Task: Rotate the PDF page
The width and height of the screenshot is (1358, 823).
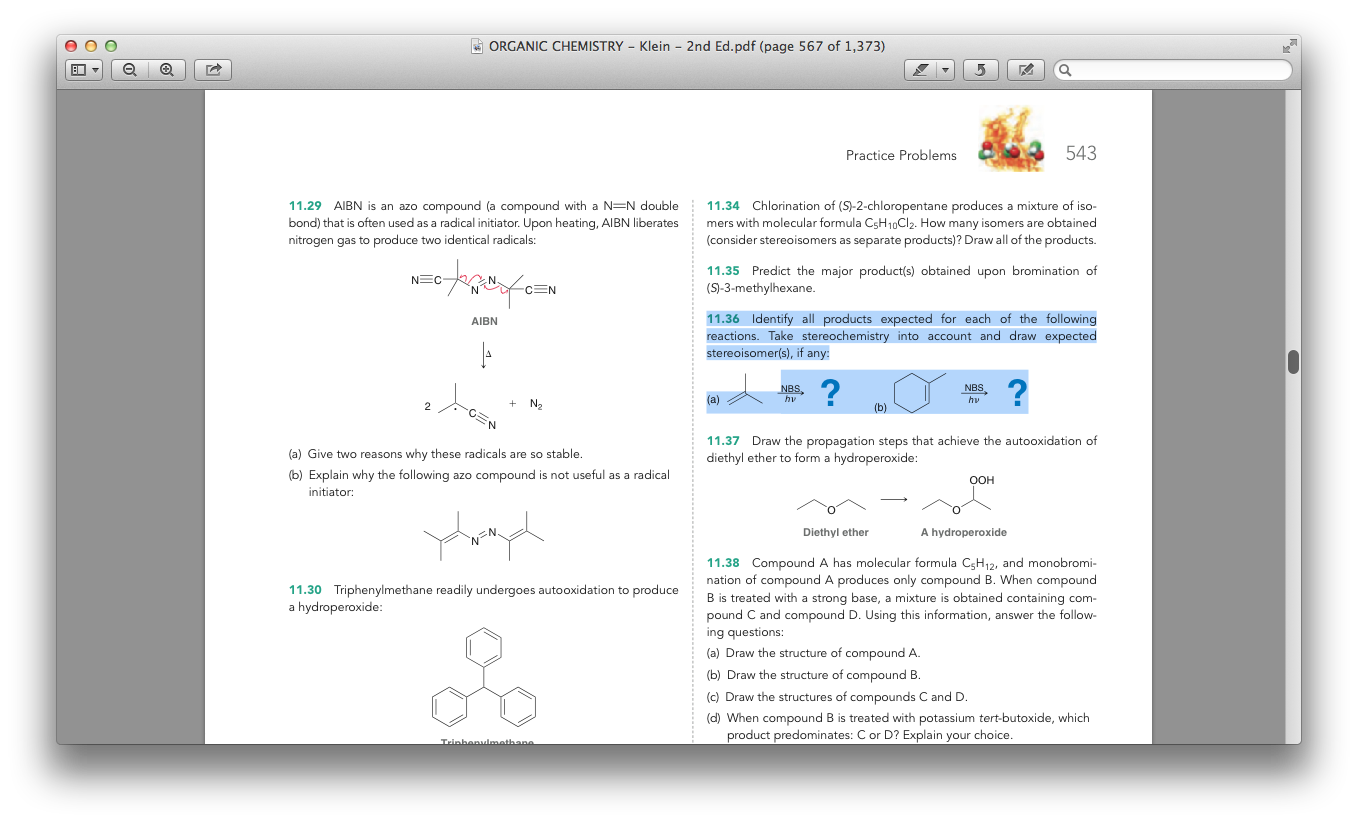Action: pyautogui.click(x=980, y=69)
